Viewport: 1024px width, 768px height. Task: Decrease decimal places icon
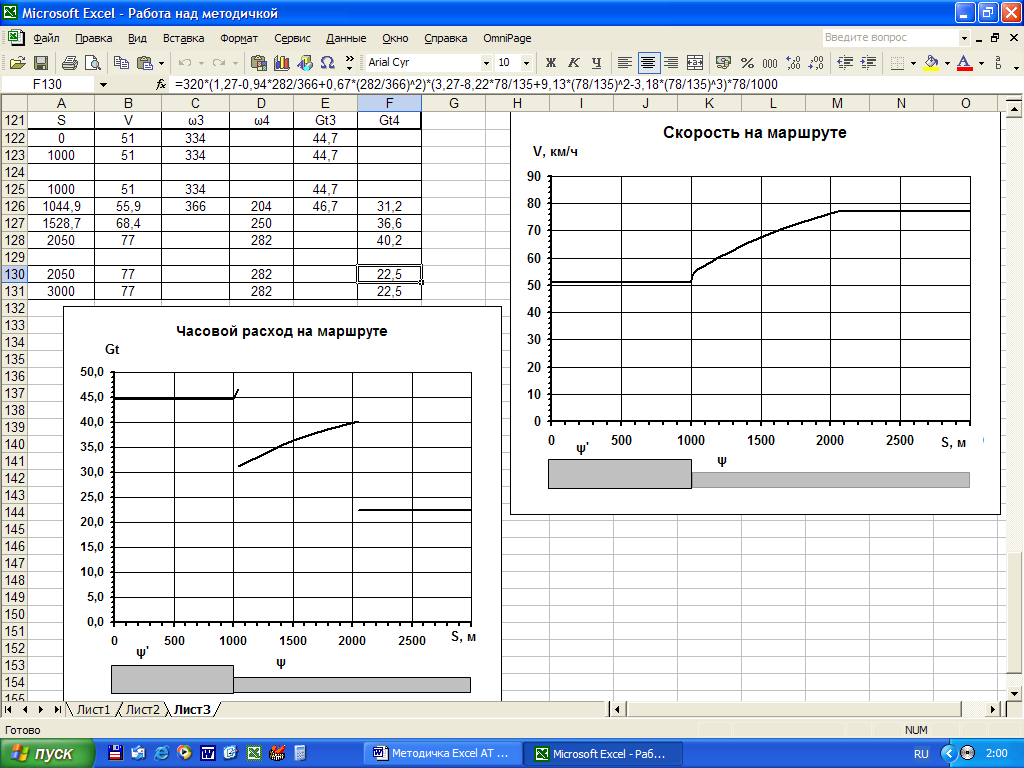[816, 63]
